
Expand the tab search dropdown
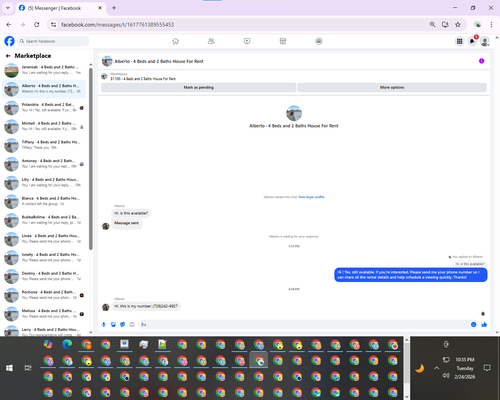(8, 8)
